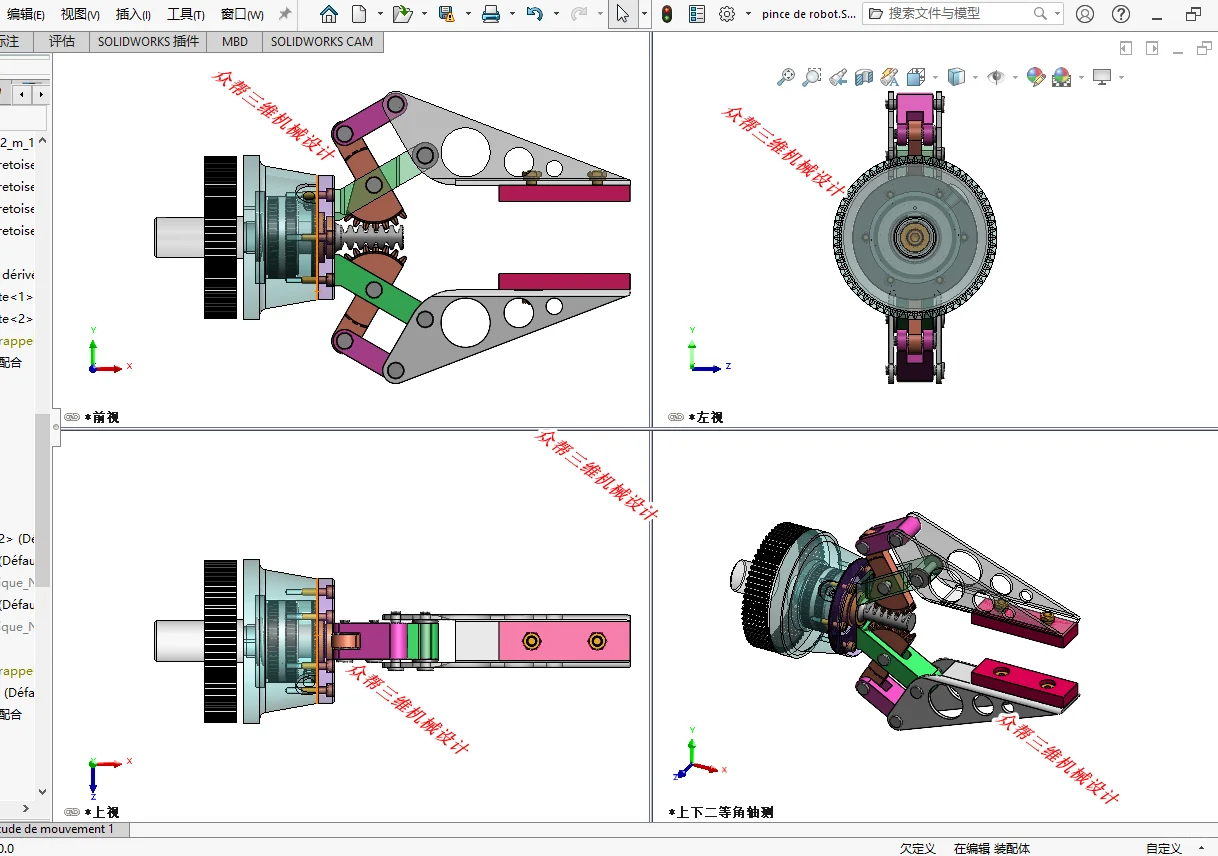1218x856 pixels.
Task: Pin the menu bar with pushpin
Action: click(285, 14)
